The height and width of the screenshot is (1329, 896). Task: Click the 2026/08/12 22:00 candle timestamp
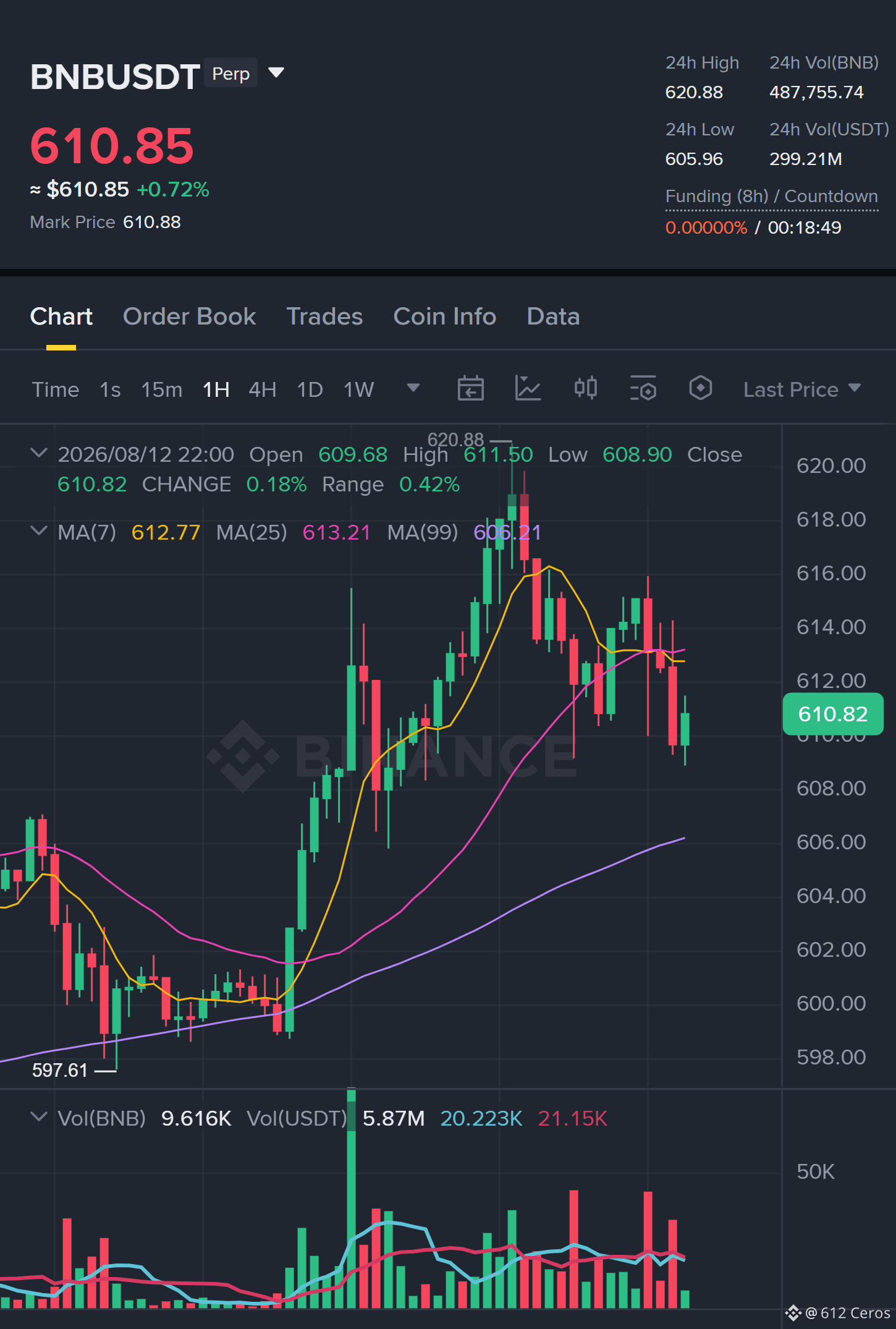click(x=146, y=454)
